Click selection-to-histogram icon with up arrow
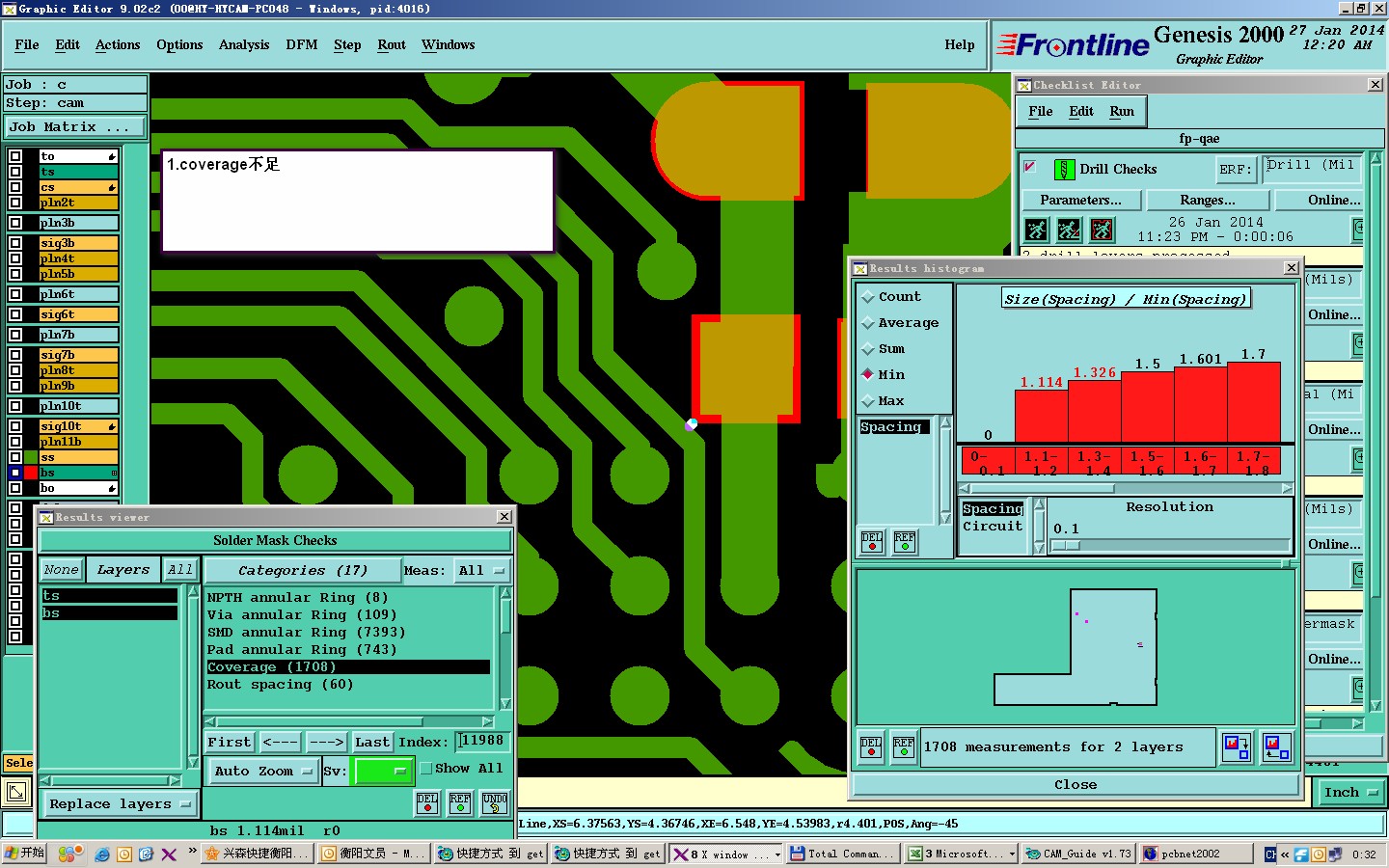 pyautogui.click(x=1276, y=746)
